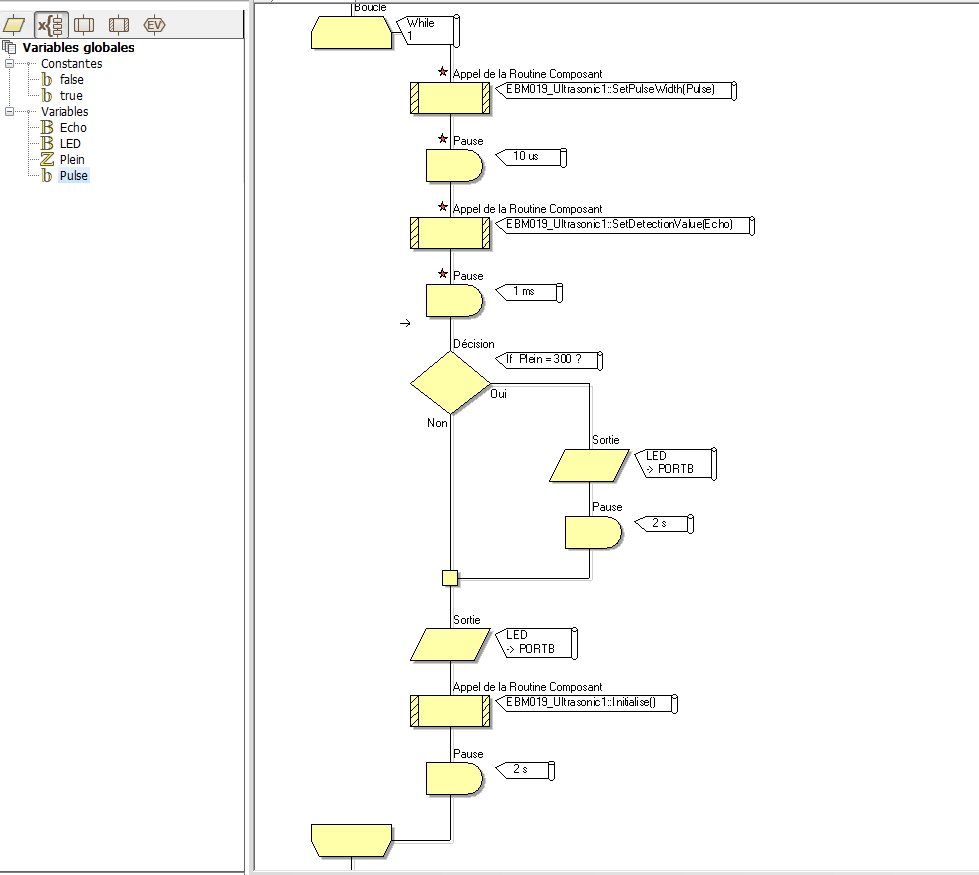Click the 10 us annotation tag
The width and height of the screenshot is (979, 875).
click(531, 157)
